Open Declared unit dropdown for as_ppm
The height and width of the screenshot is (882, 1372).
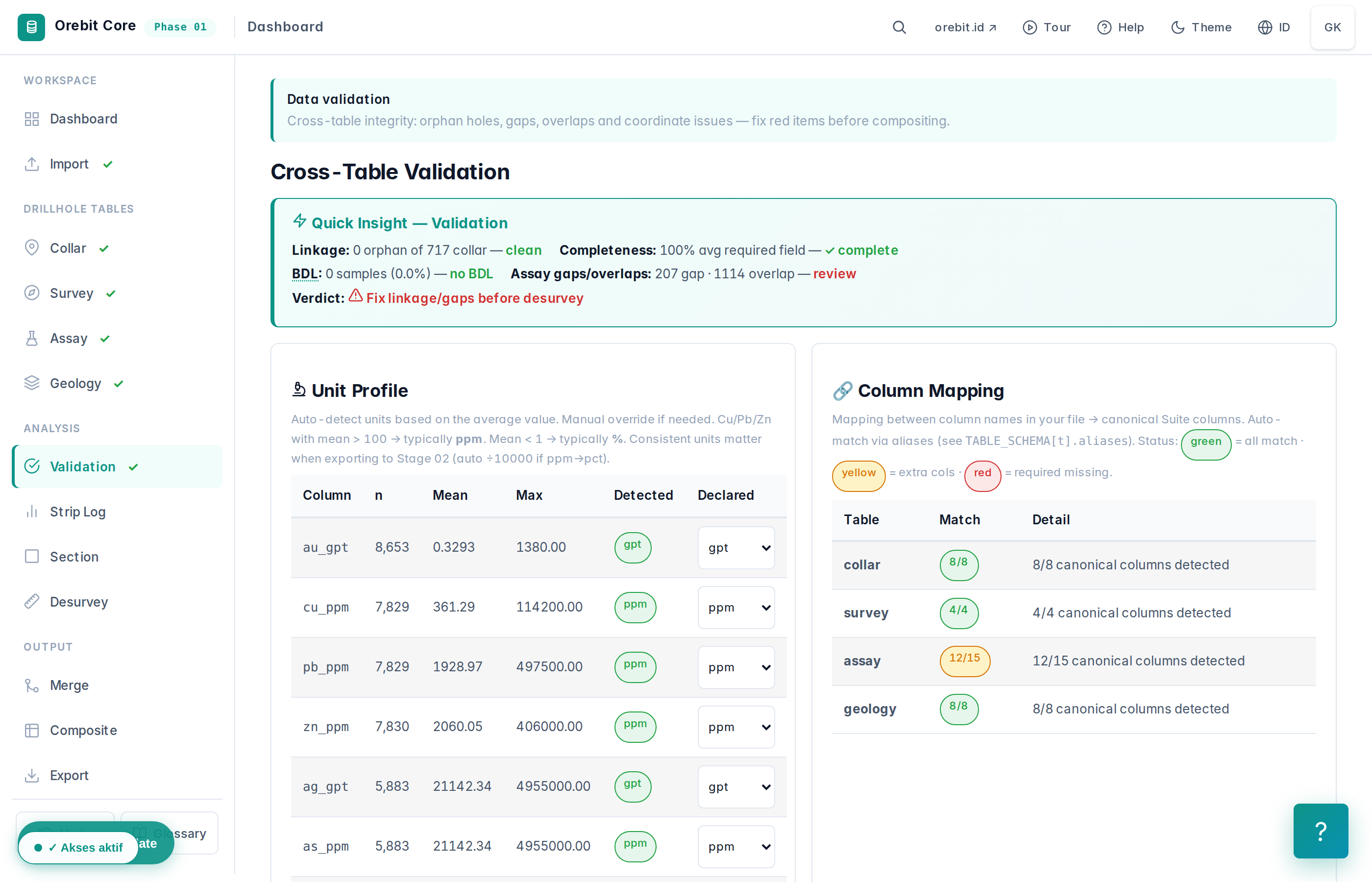[736, 847]
